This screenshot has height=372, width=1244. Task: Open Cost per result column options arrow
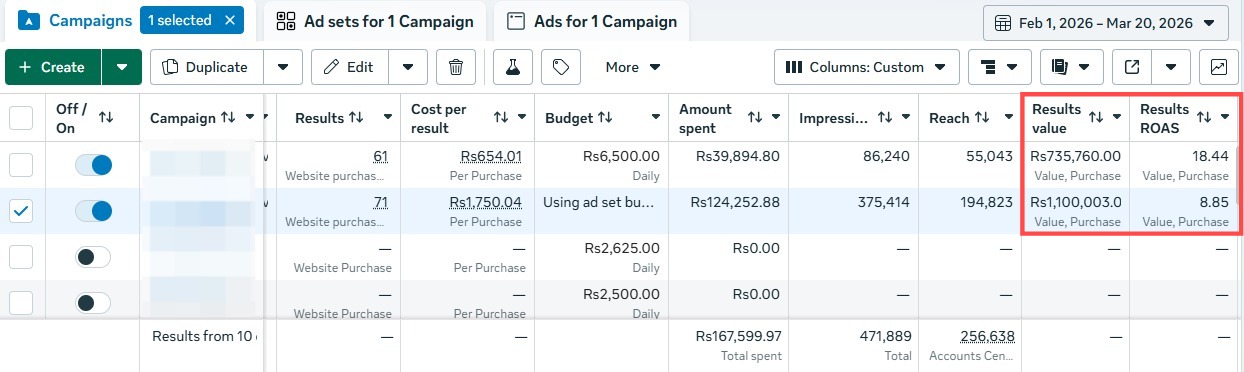pos(522,118)
